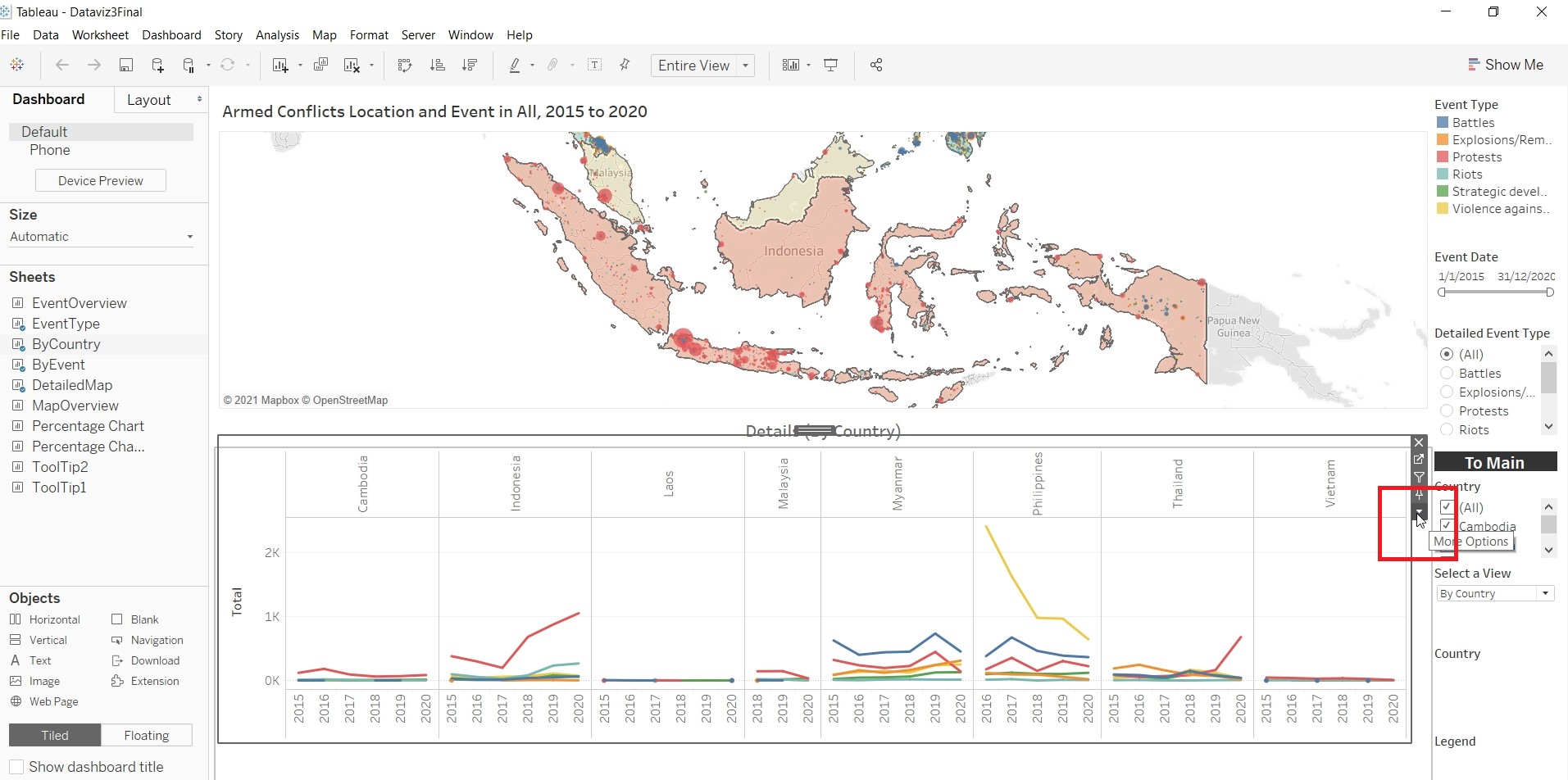Enable Show dashboard title checkbox
This screenshot has width=1568, height=780.
click(16, 767)
